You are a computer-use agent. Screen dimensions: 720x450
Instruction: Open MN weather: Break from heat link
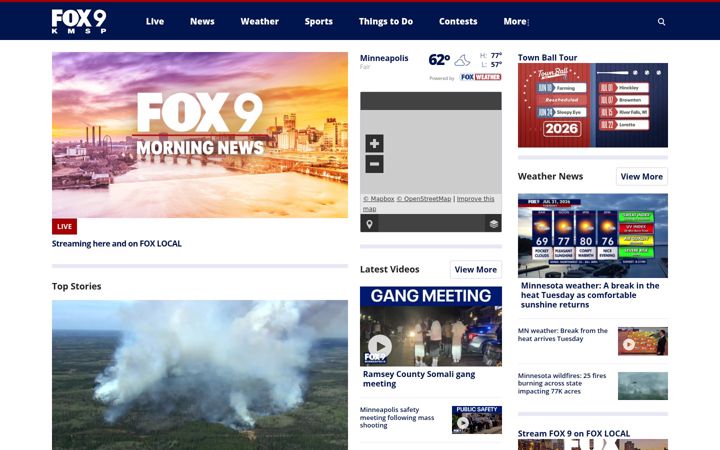562,335
